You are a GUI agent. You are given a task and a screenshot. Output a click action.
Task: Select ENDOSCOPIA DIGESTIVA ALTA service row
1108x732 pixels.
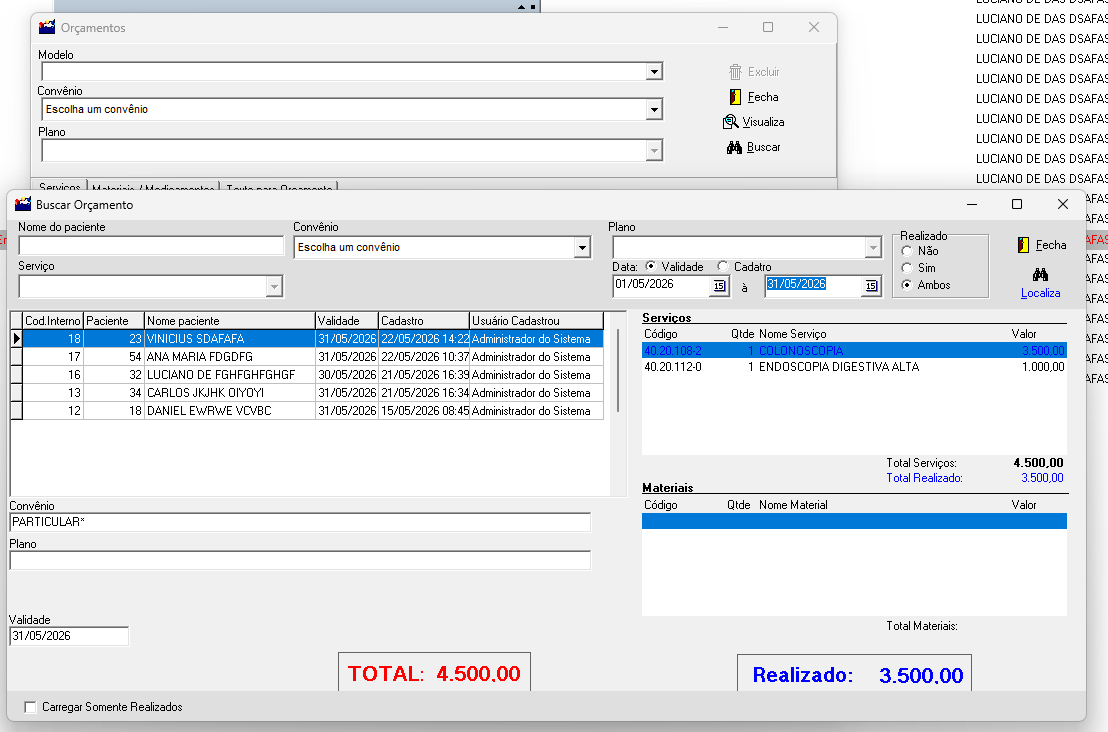tap(854, 367)
